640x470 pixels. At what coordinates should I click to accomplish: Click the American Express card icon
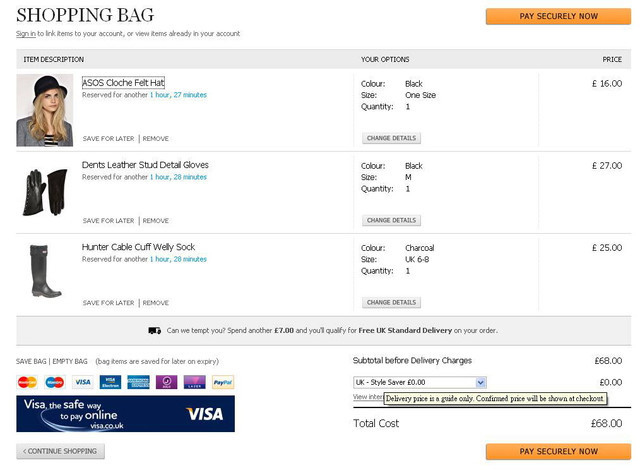point(138,382)
